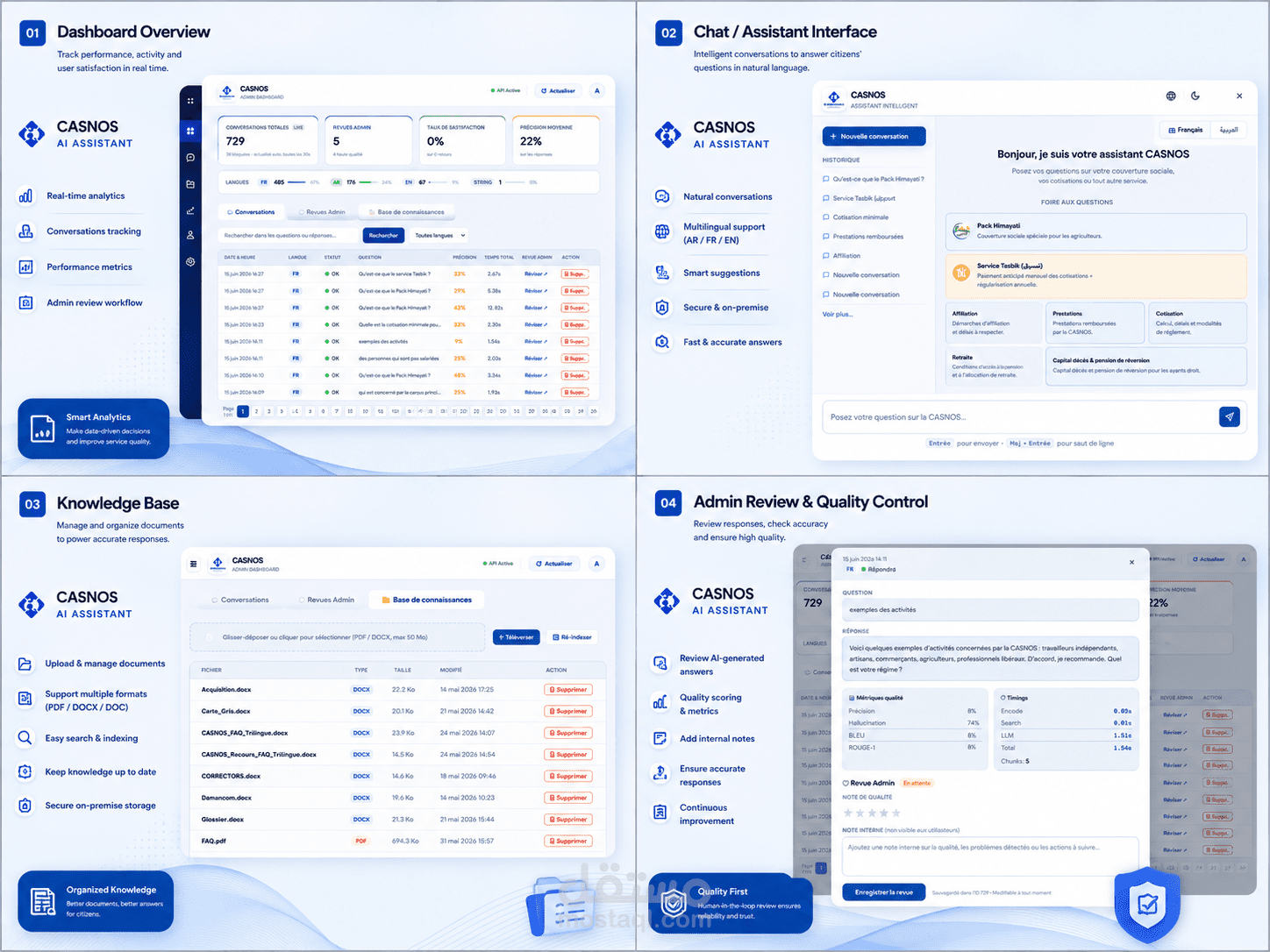Image resolution: width=1270 pixels, height=952 pixels.
Task: Click the 'Conversations Totales' 729 stat card
Action: pyautogui.click(x=268, y=140)
